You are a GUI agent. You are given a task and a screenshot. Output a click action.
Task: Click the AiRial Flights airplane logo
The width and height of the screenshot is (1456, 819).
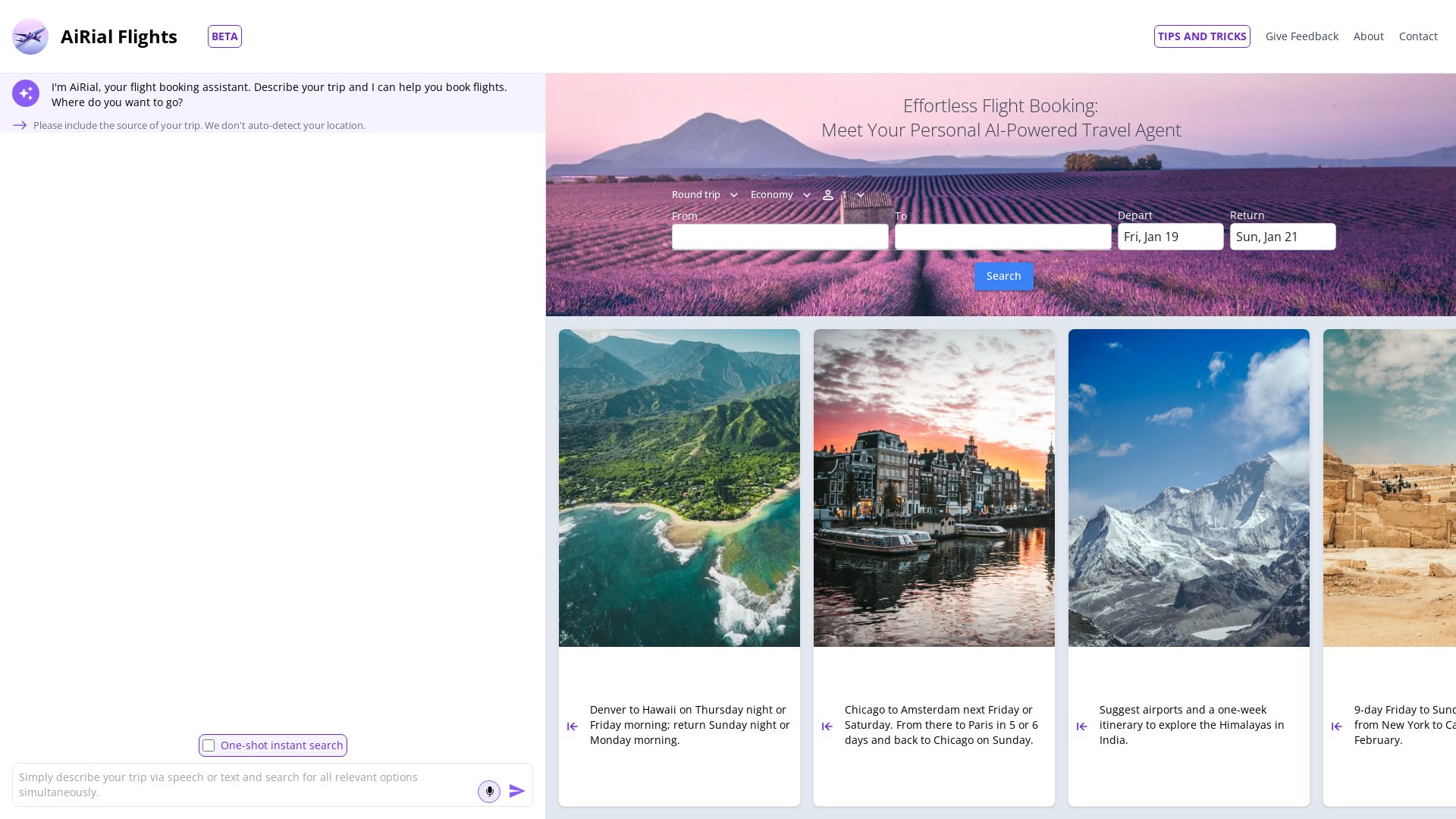(30, 36)
